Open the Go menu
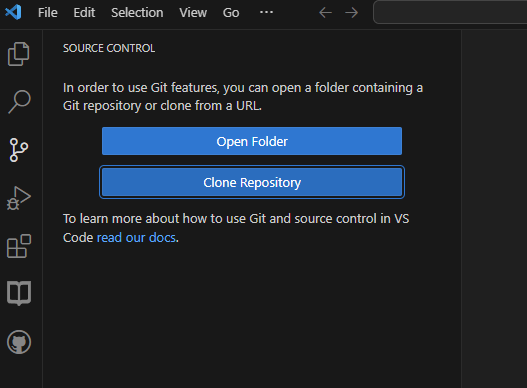The image size is (527, 388). [231, 13]
